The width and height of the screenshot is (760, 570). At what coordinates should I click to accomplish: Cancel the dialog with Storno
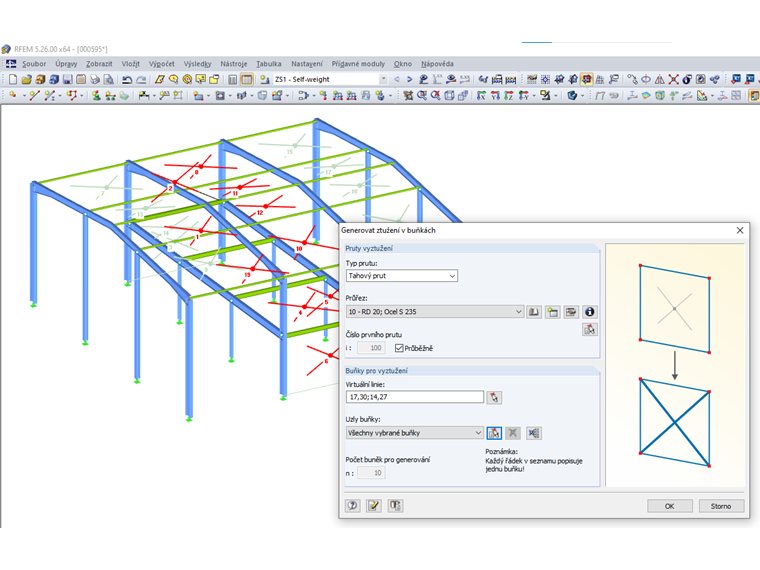tap(721, 506)
